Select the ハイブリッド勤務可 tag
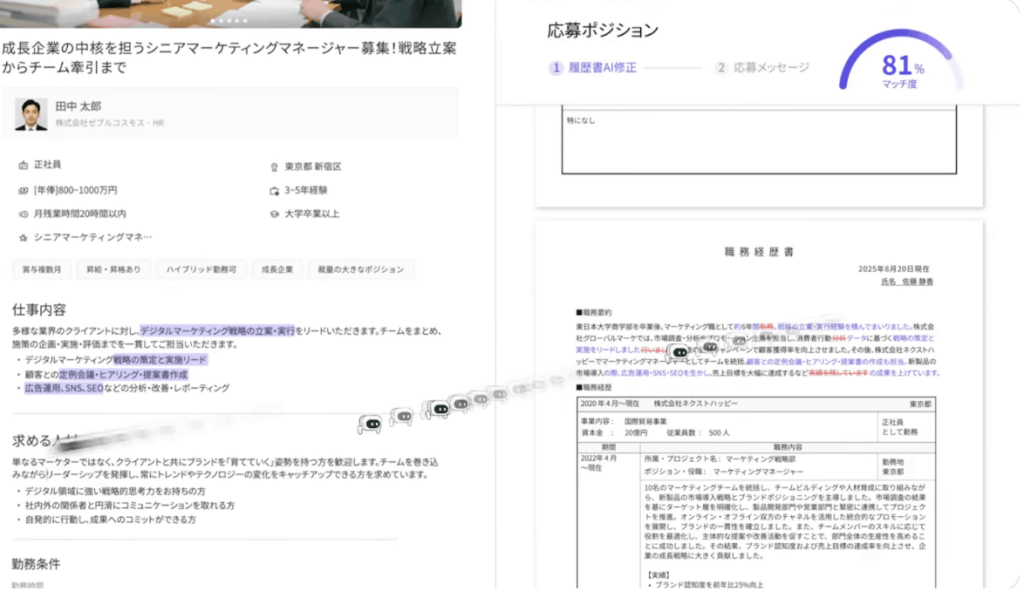1024x591 pixels. (201, 269)
